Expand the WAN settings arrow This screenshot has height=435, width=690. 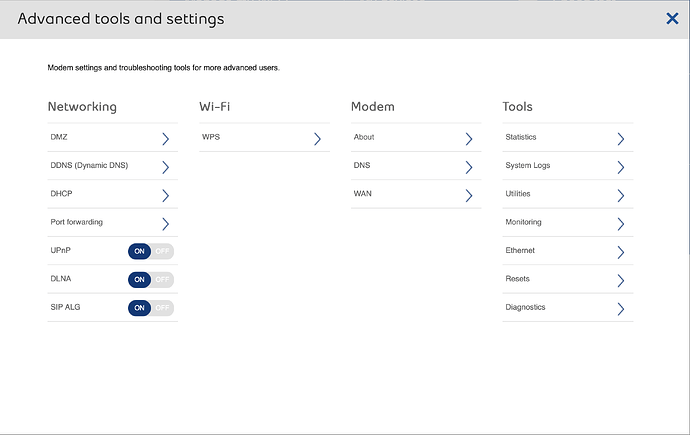tap(468, 195)
